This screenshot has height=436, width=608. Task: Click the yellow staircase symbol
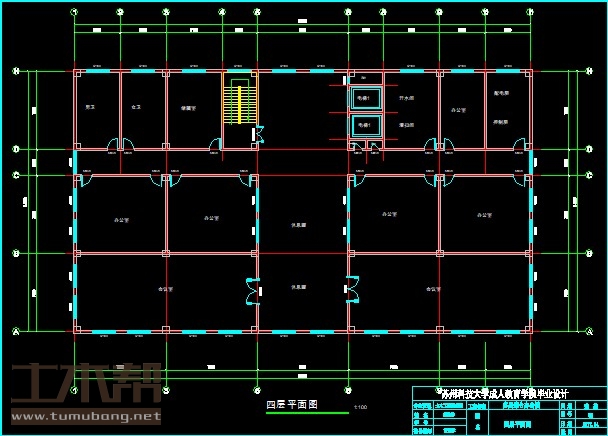tap(239, 99)
